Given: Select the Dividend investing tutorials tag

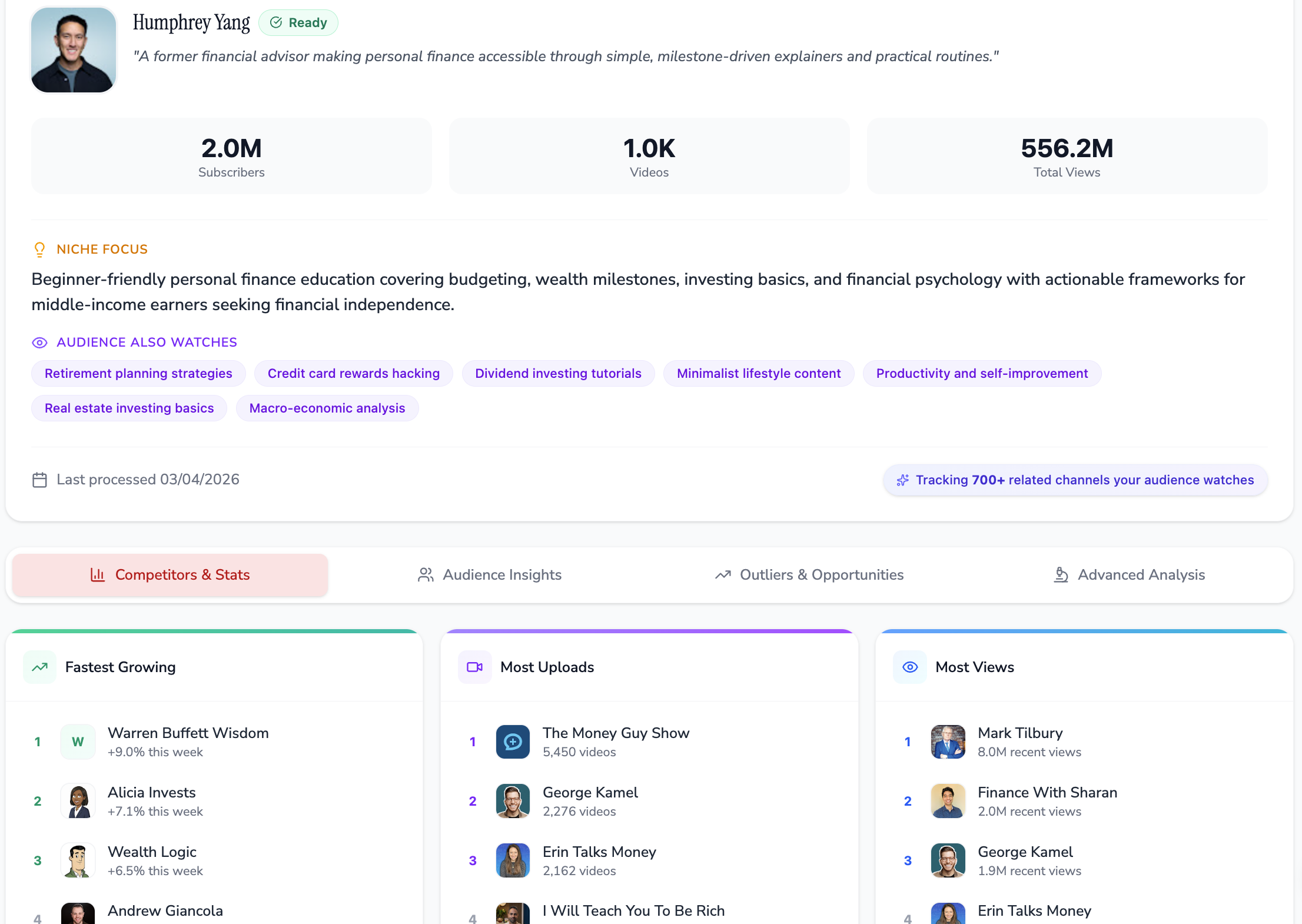Looking at the screenshot, I should [x=558, y=374].
